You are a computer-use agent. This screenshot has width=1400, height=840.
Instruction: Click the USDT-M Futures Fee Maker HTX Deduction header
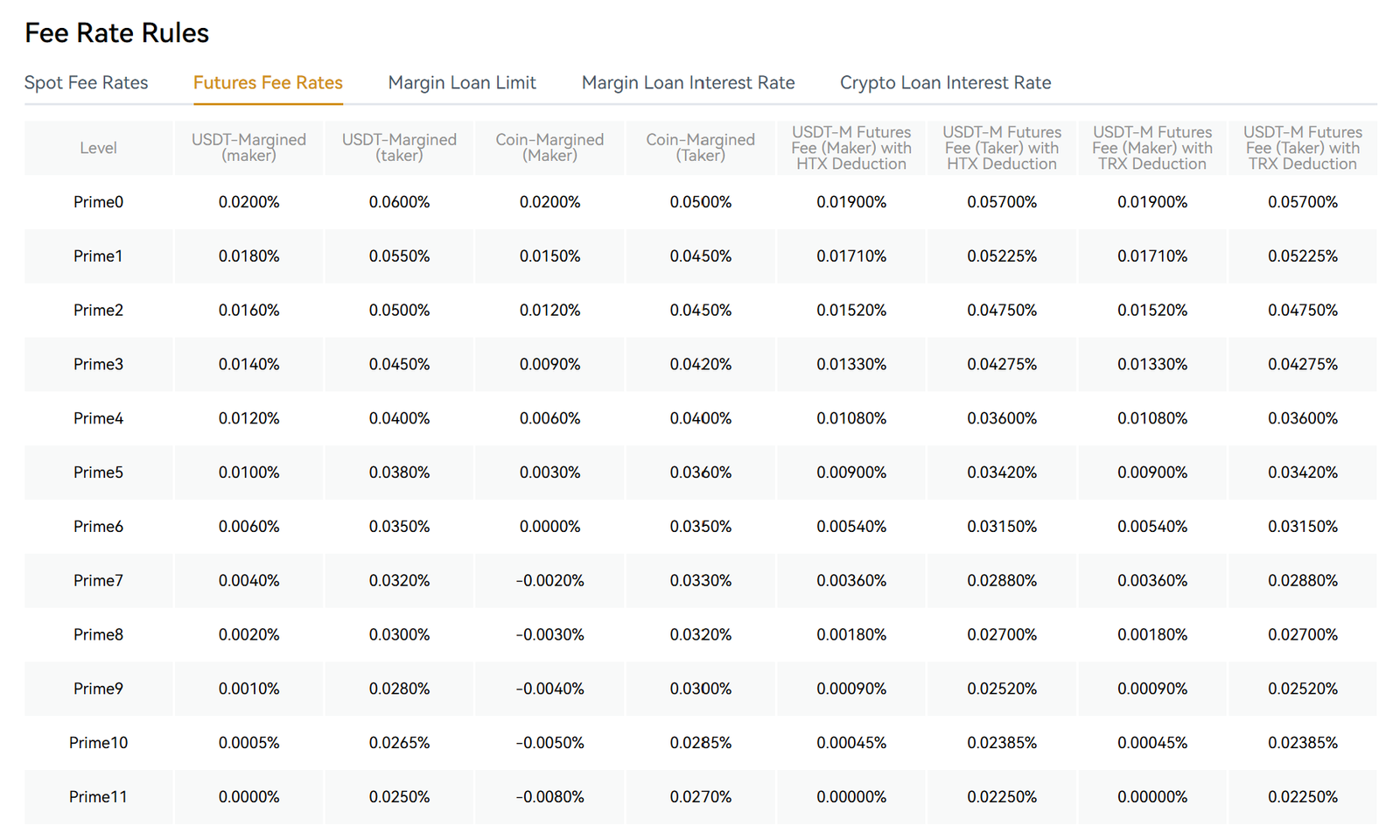851,148
